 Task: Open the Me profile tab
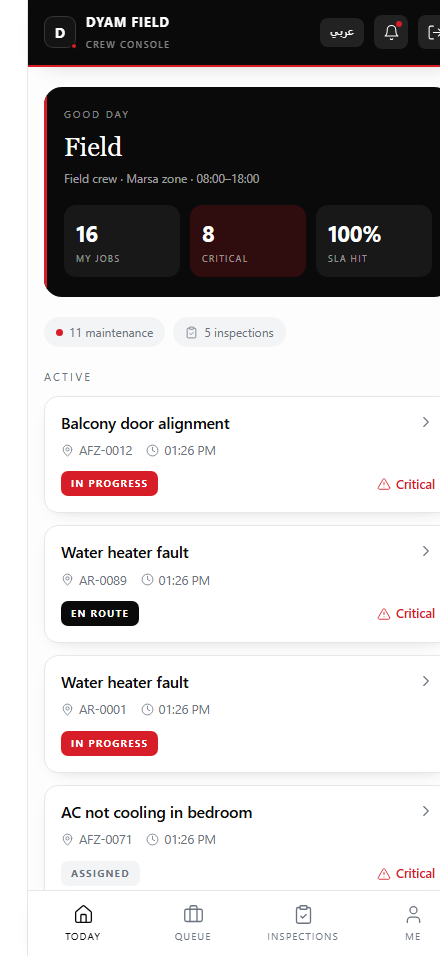(413, 923)
